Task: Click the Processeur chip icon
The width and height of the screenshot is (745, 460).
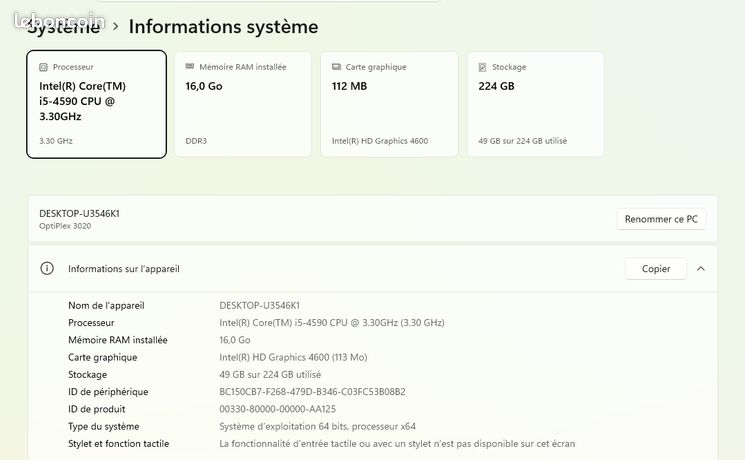Action: click(x=43, y=67)
